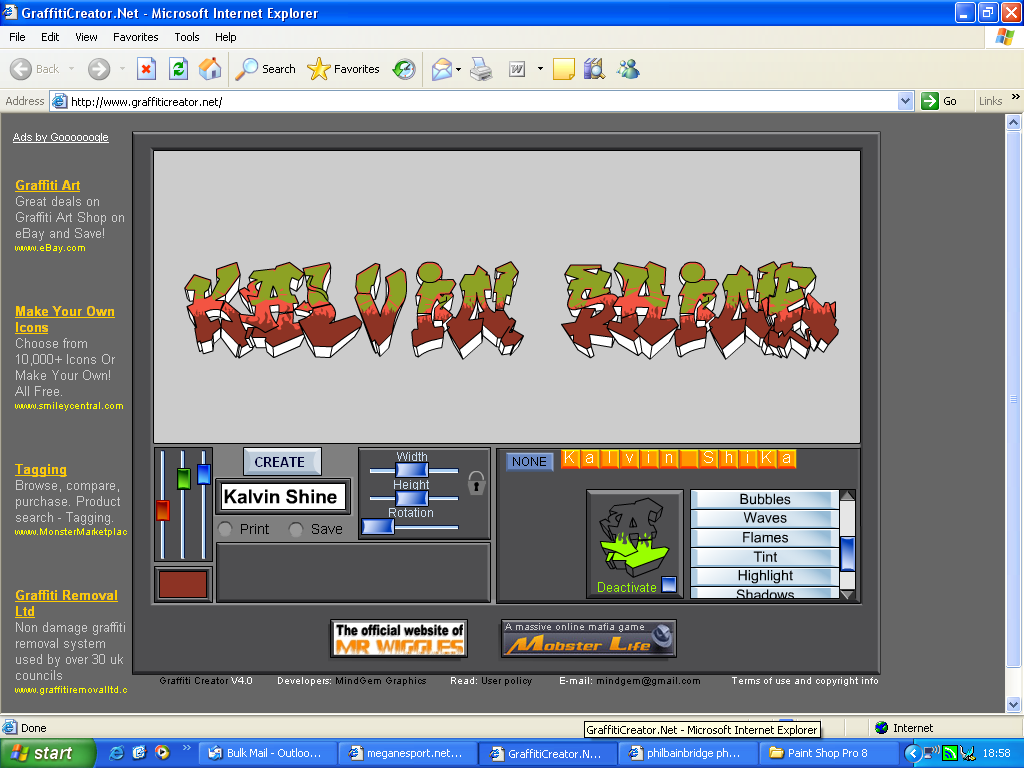Open Messenger people icon
The width and height of the screenshot is (1024, 768).
tap(628, 69)
